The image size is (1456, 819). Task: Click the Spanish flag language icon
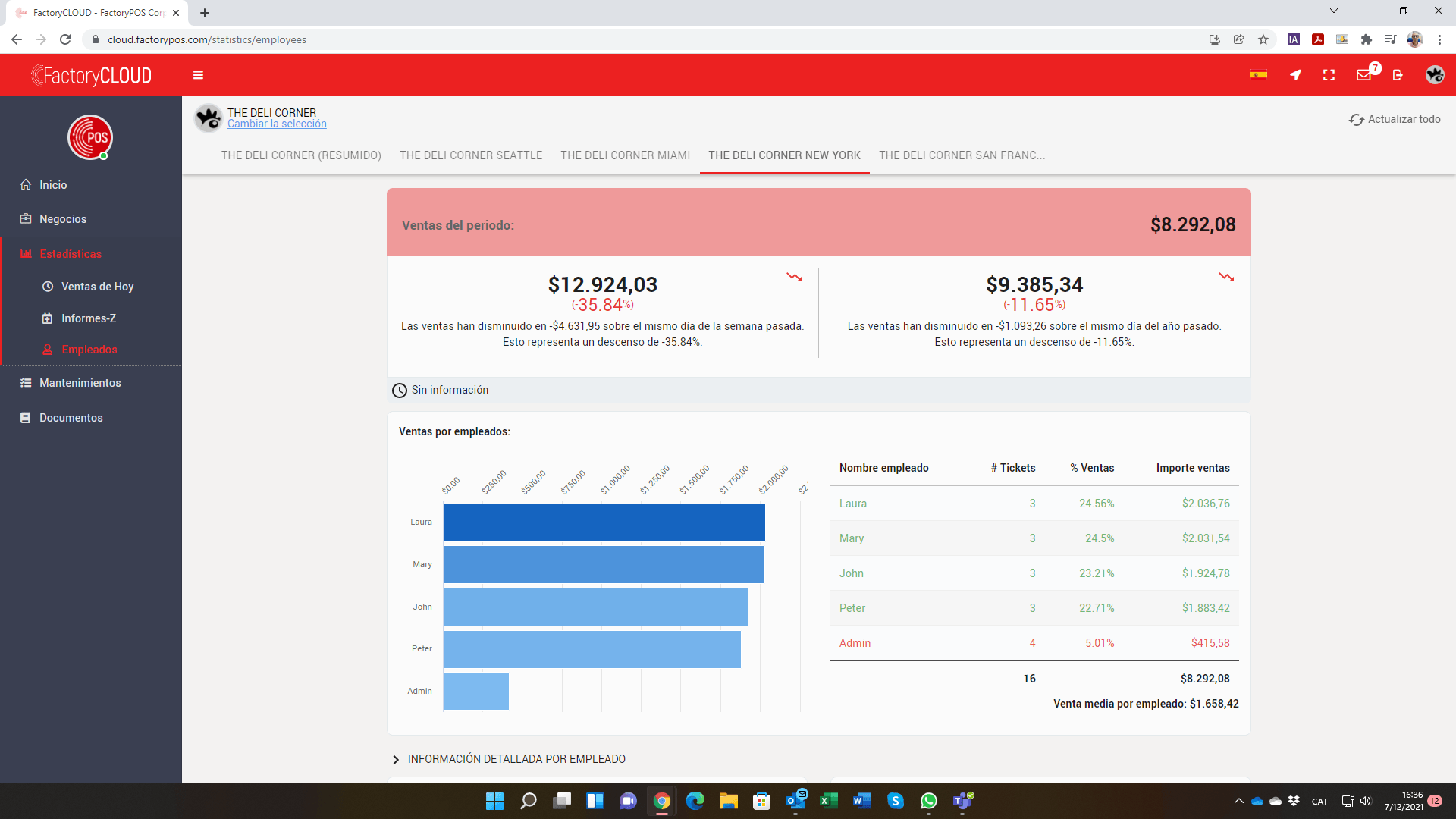pos(1259,75)
